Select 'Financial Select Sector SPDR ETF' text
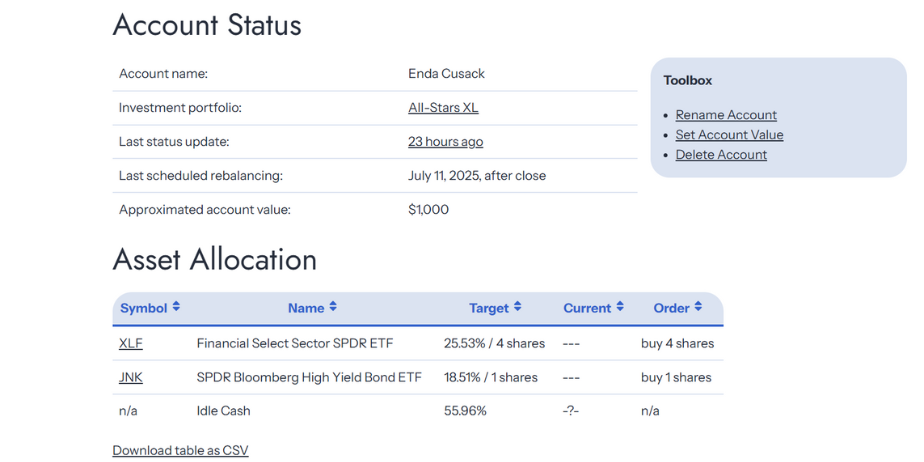This screenshot has height=462, width=924. click(x=295, y=344)
